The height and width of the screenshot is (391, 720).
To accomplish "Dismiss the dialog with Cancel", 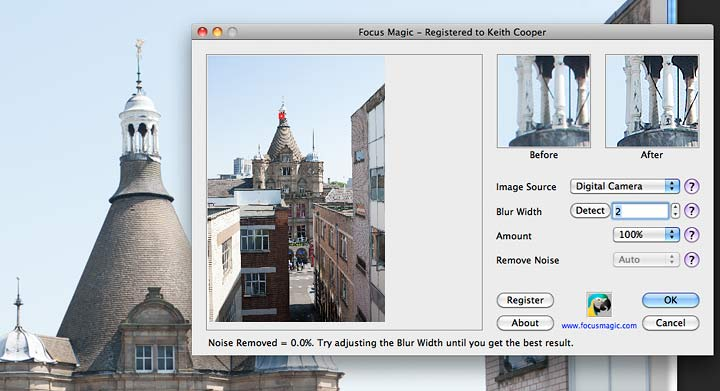I will [x=670, y=323].
